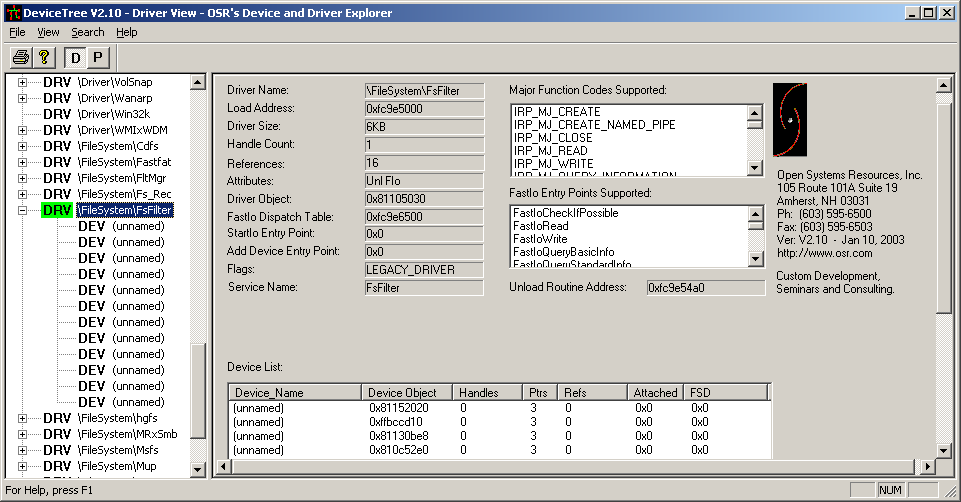Expand the \Driver\WMIxWDM tree node
Viewport: 961px width, 502px height.
point(22,130)
